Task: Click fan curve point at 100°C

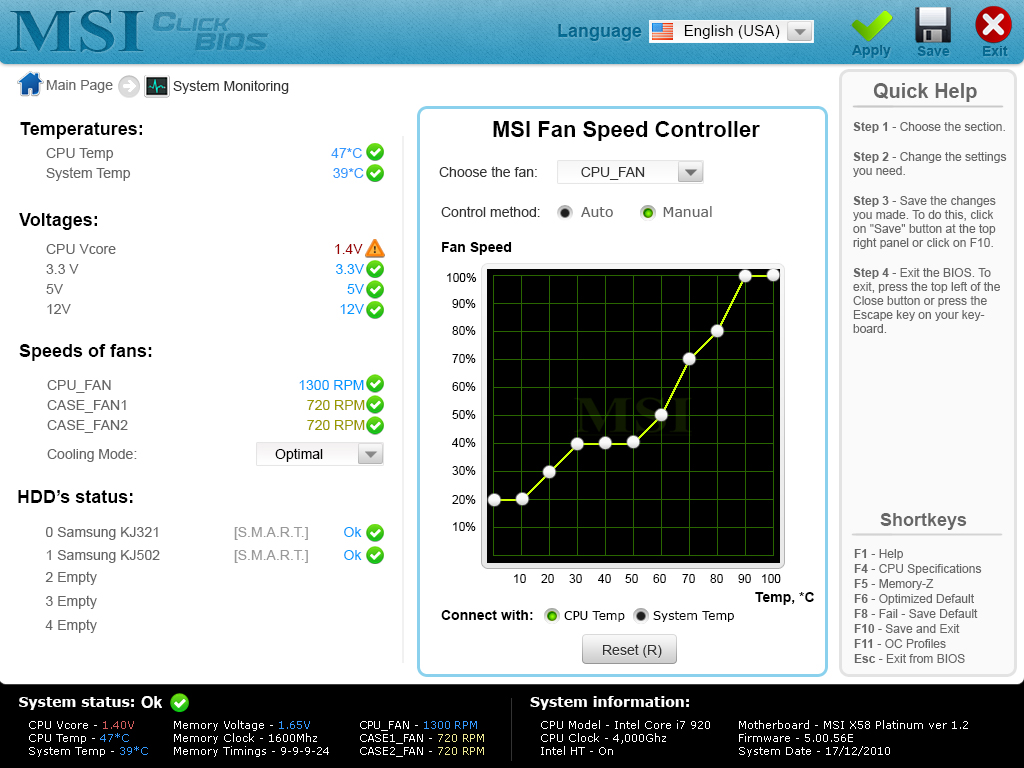Action: [x=773, y=276]
